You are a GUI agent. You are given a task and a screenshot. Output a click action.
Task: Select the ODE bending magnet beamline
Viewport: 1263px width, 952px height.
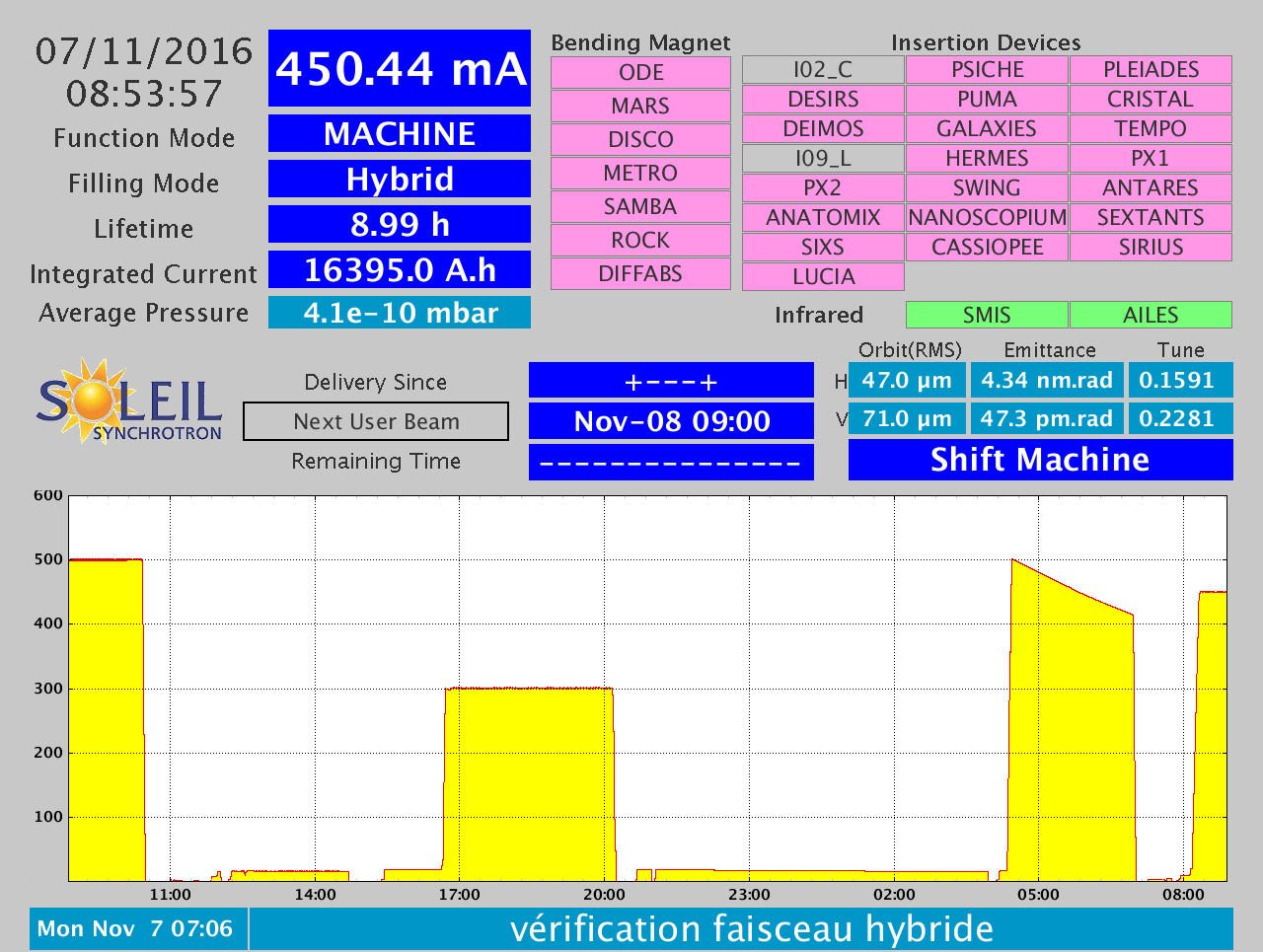(640, 72)
